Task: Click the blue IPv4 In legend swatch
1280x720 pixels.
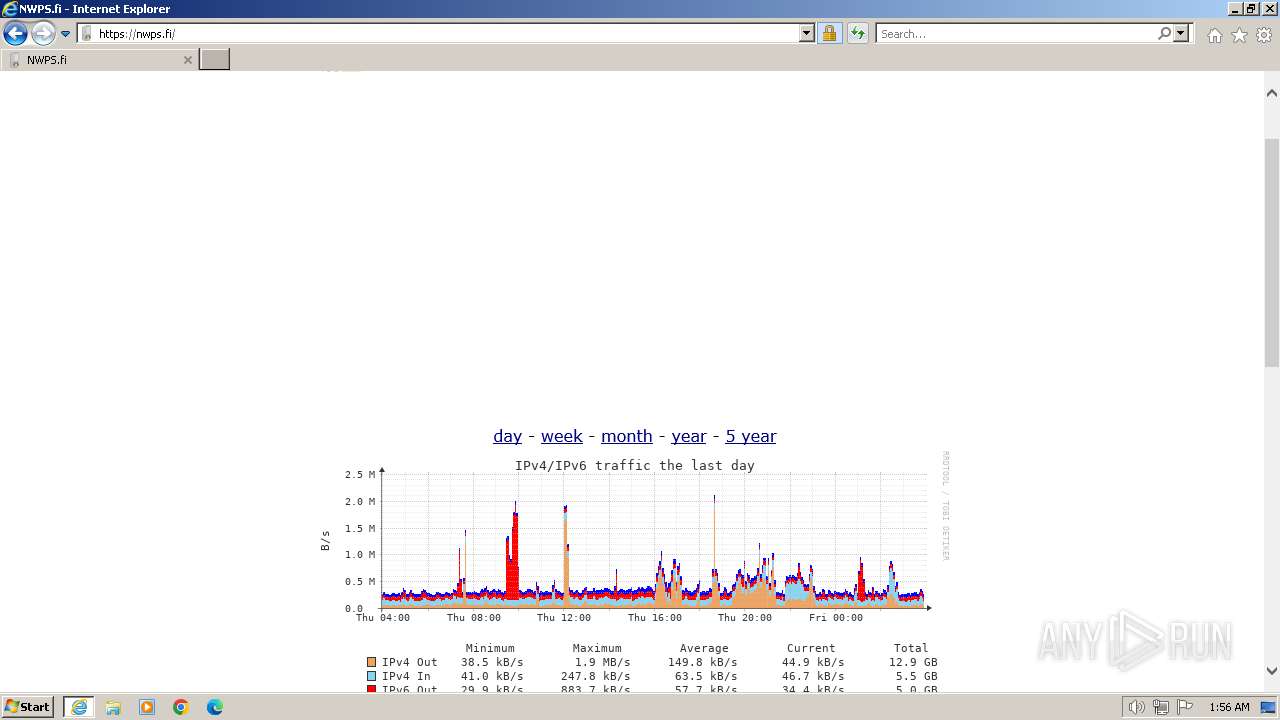Action: click(372, 676)
